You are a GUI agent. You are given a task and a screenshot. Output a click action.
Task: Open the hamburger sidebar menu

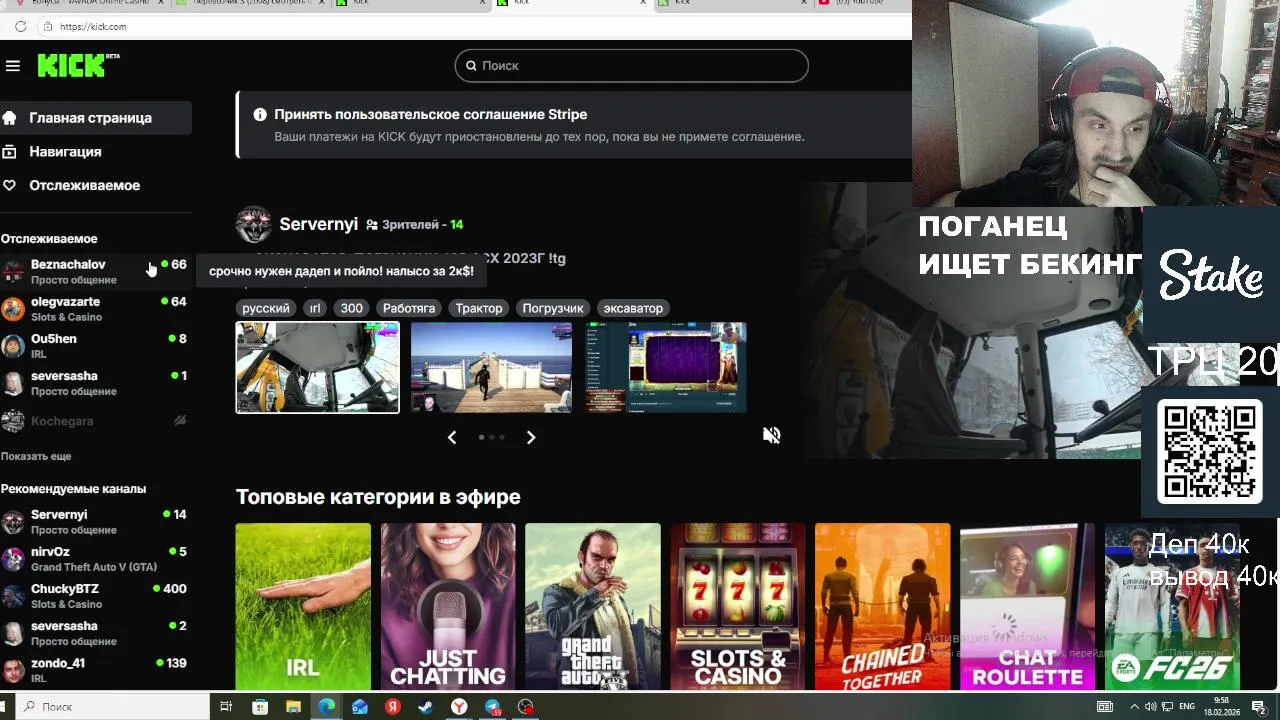[x=12, y=66]
